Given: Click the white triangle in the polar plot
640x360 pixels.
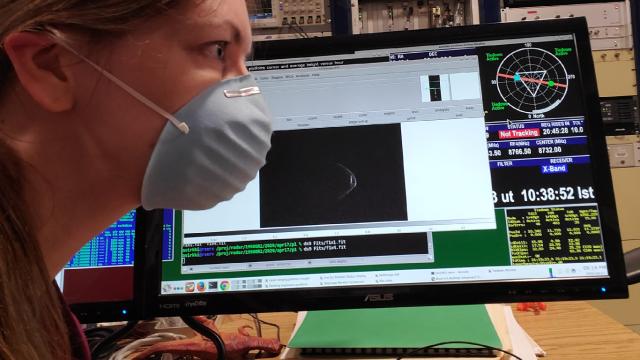Looking at the screenshot, I should pyautogui.click(x=532, y=82).
